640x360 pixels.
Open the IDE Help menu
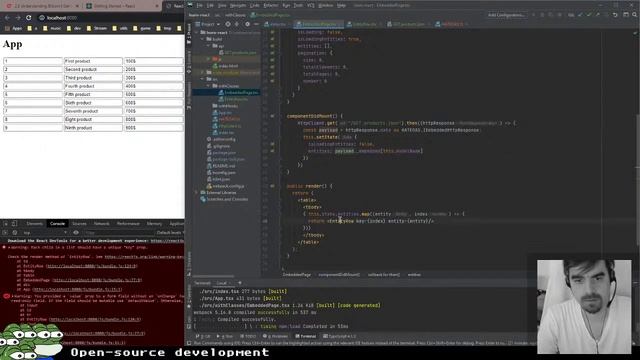click(x=342, y=5)
